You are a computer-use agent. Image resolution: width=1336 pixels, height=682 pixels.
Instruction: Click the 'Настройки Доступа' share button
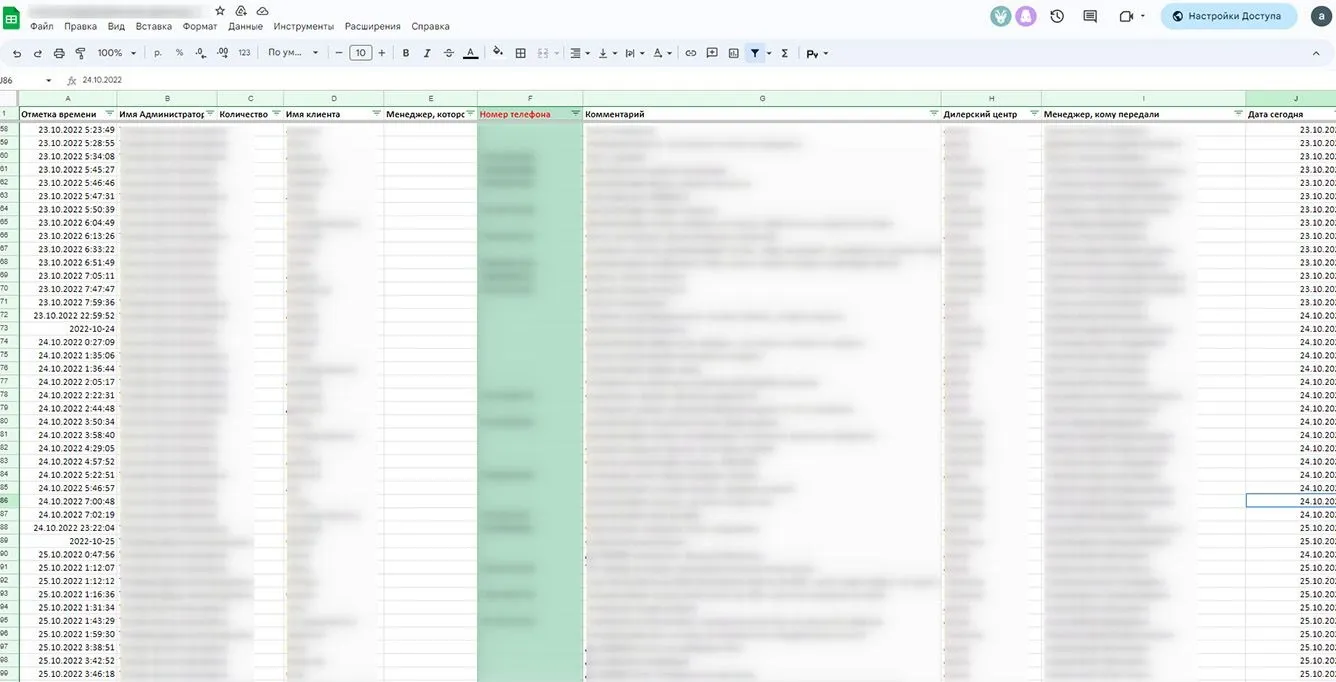coord(1229,16)
